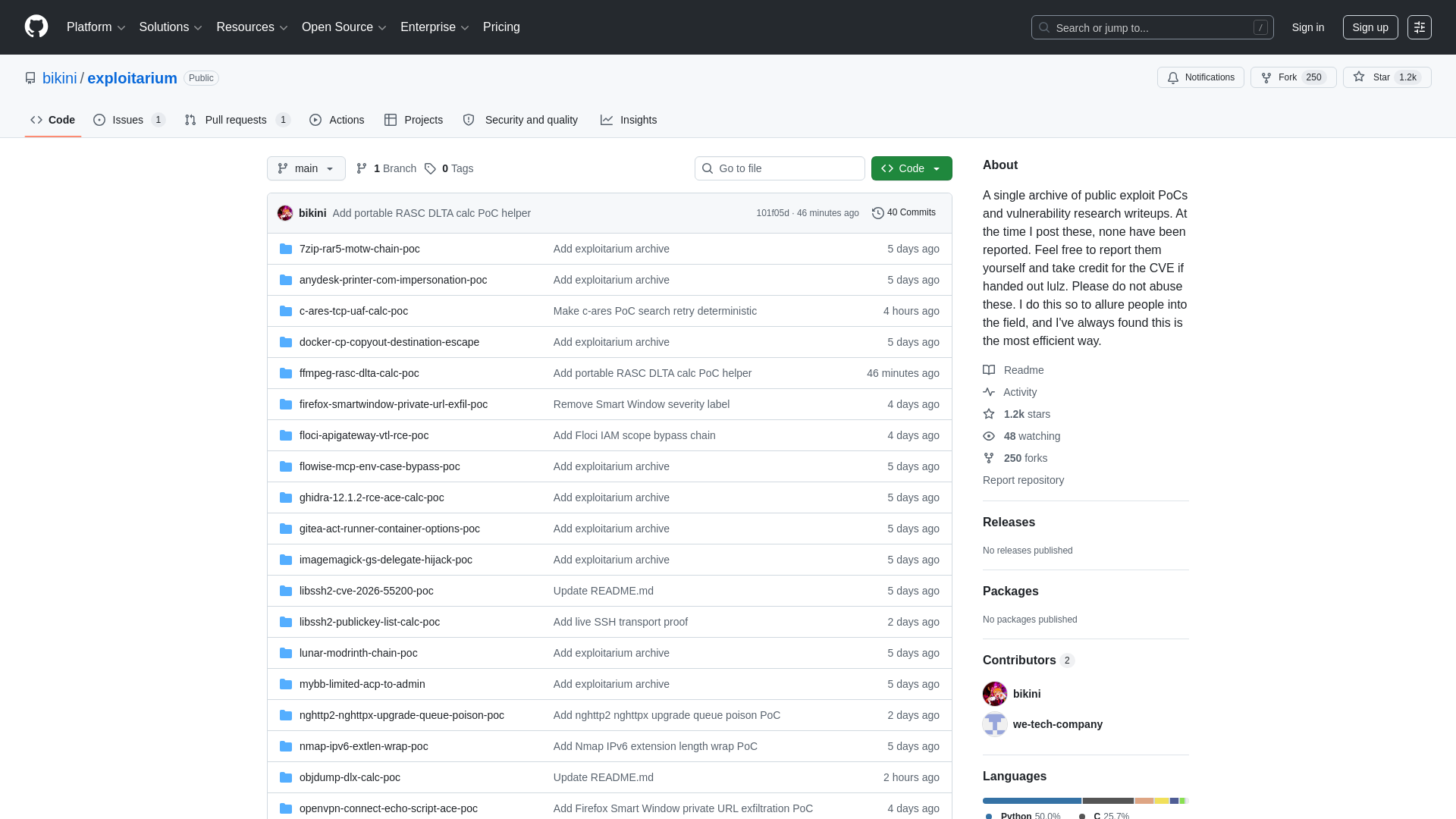Open commit hash 101f05d
Viewport: 1456px width, 819px height.
772,213
